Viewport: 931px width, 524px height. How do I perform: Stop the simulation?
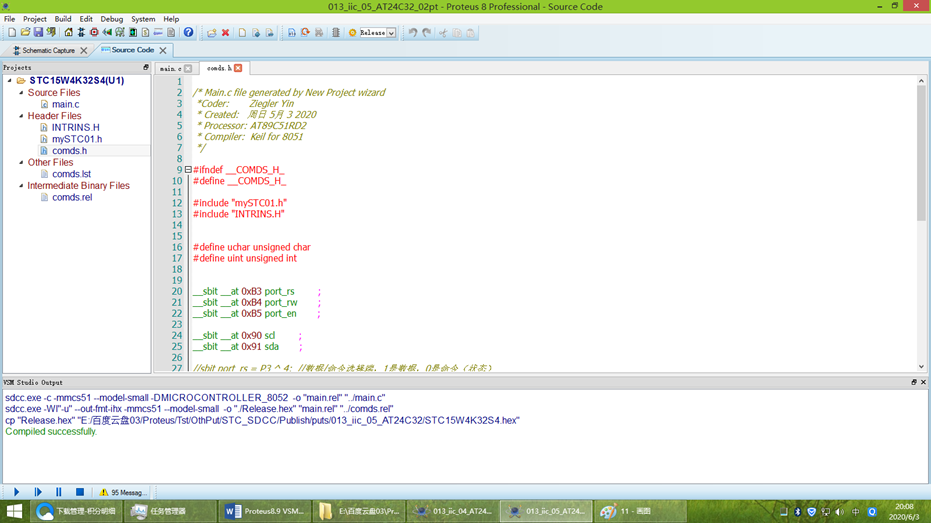pyautogui.click(x=80, y=492)
